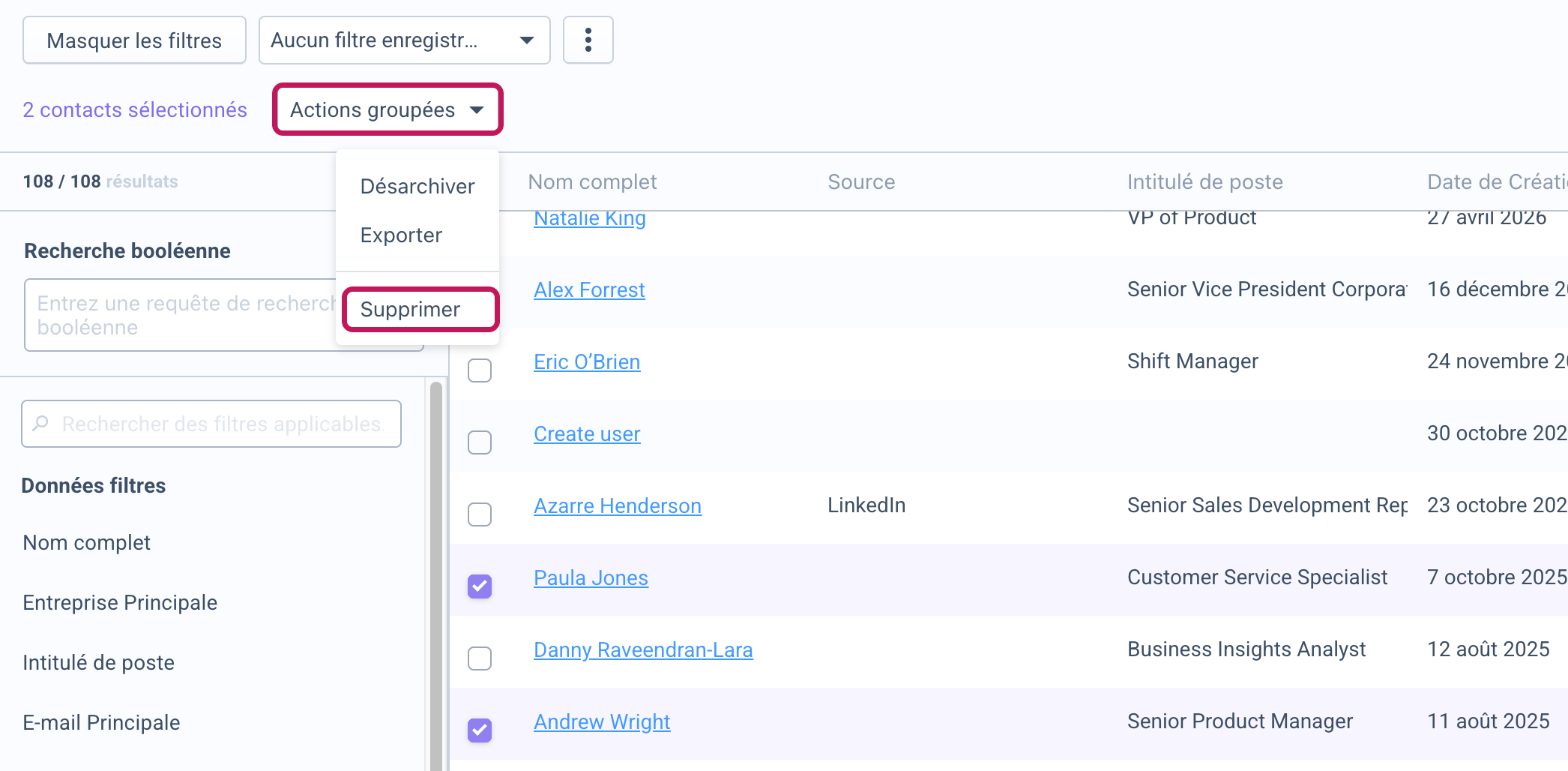Open the Actions groupées dropdown
Image resolution: width=1568 pixels, height=771 pixels.
(387, 110)
